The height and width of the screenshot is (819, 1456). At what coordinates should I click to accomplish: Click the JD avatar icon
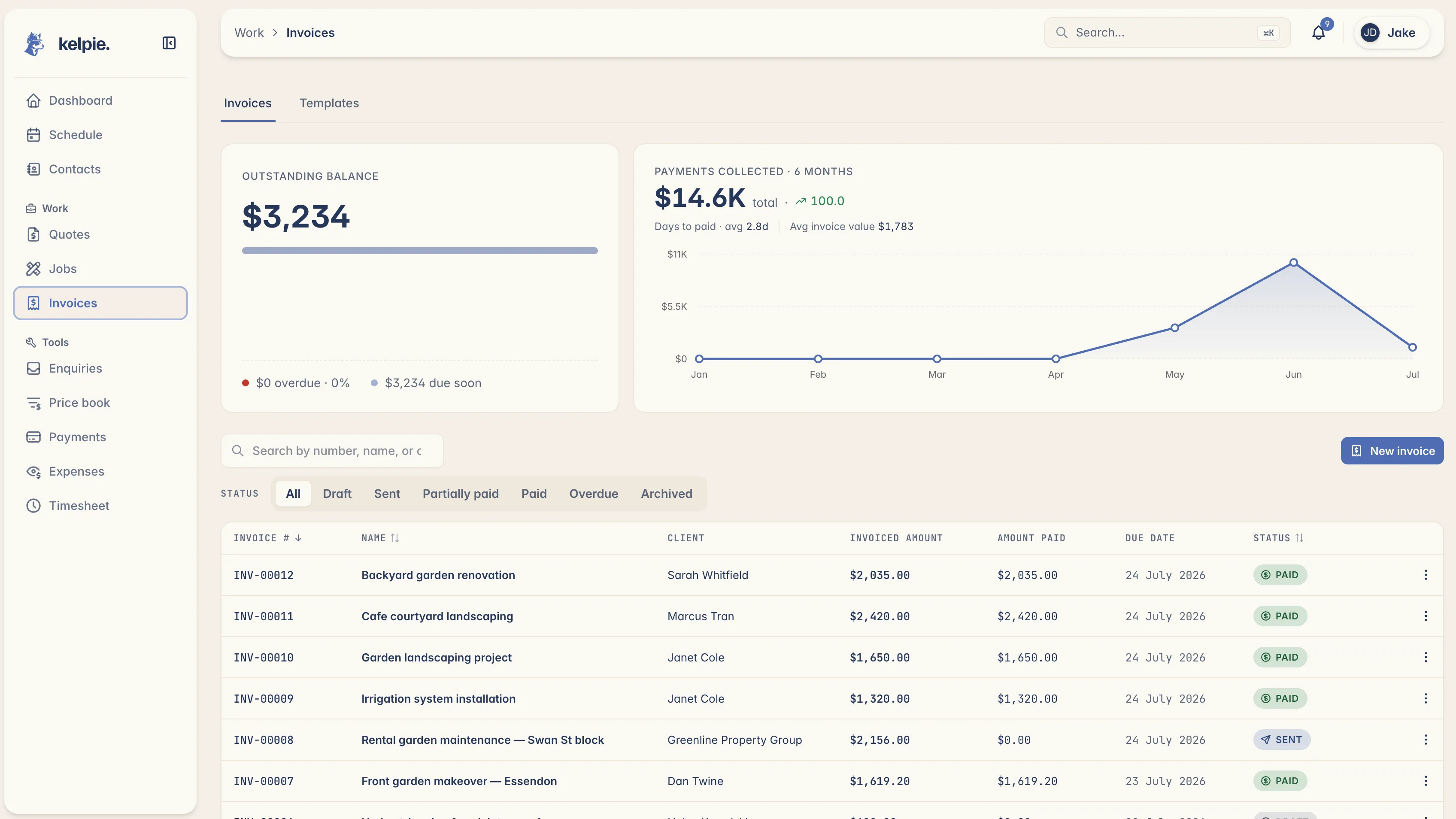pos(1370,33)
